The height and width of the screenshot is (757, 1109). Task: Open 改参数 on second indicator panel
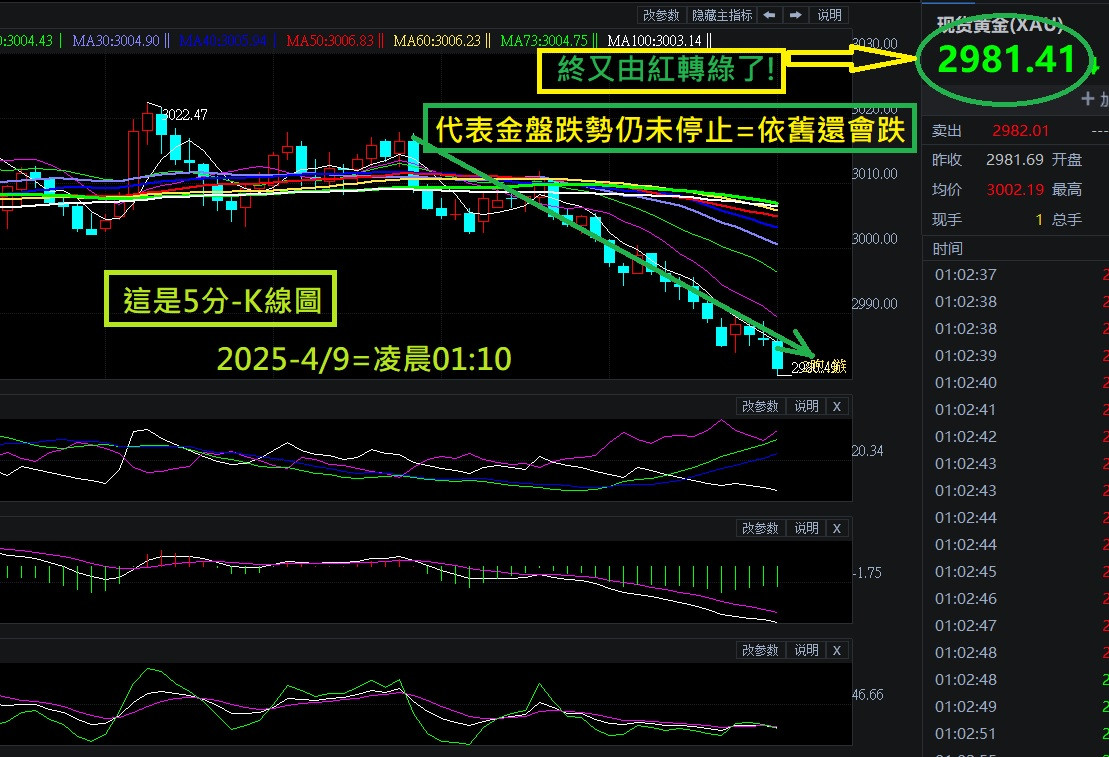pos(760,528)
